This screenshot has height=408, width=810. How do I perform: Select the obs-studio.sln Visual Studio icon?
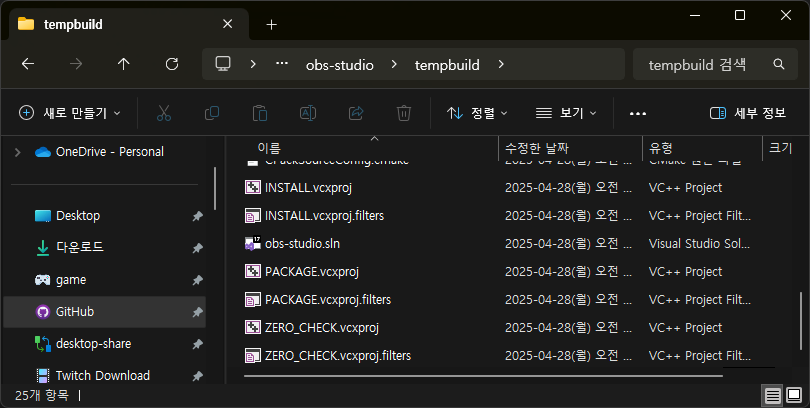pos(253,243)
